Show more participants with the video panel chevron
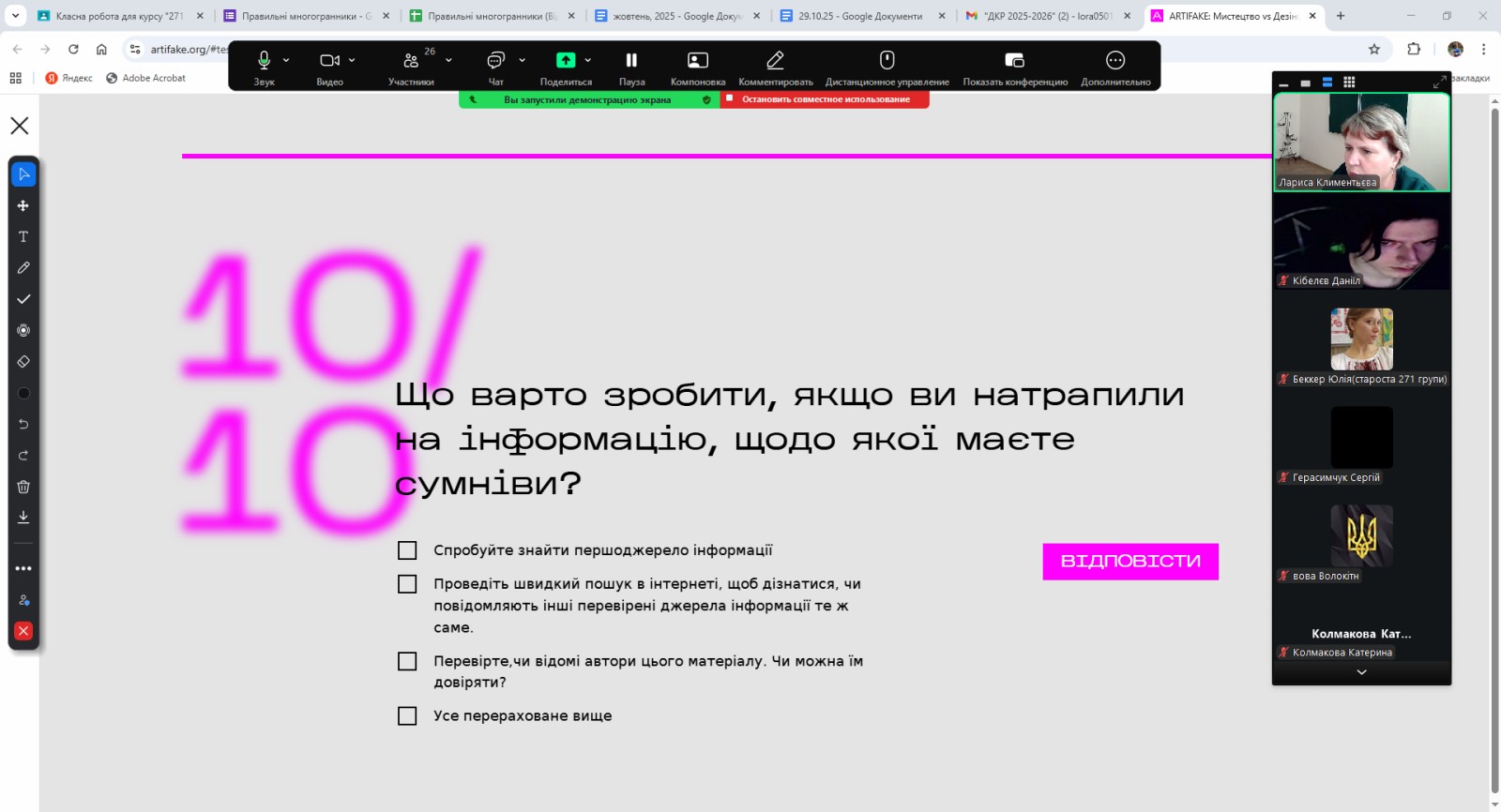The height and width of the screenshot is (812, 1501). [x=1361, y=672]
